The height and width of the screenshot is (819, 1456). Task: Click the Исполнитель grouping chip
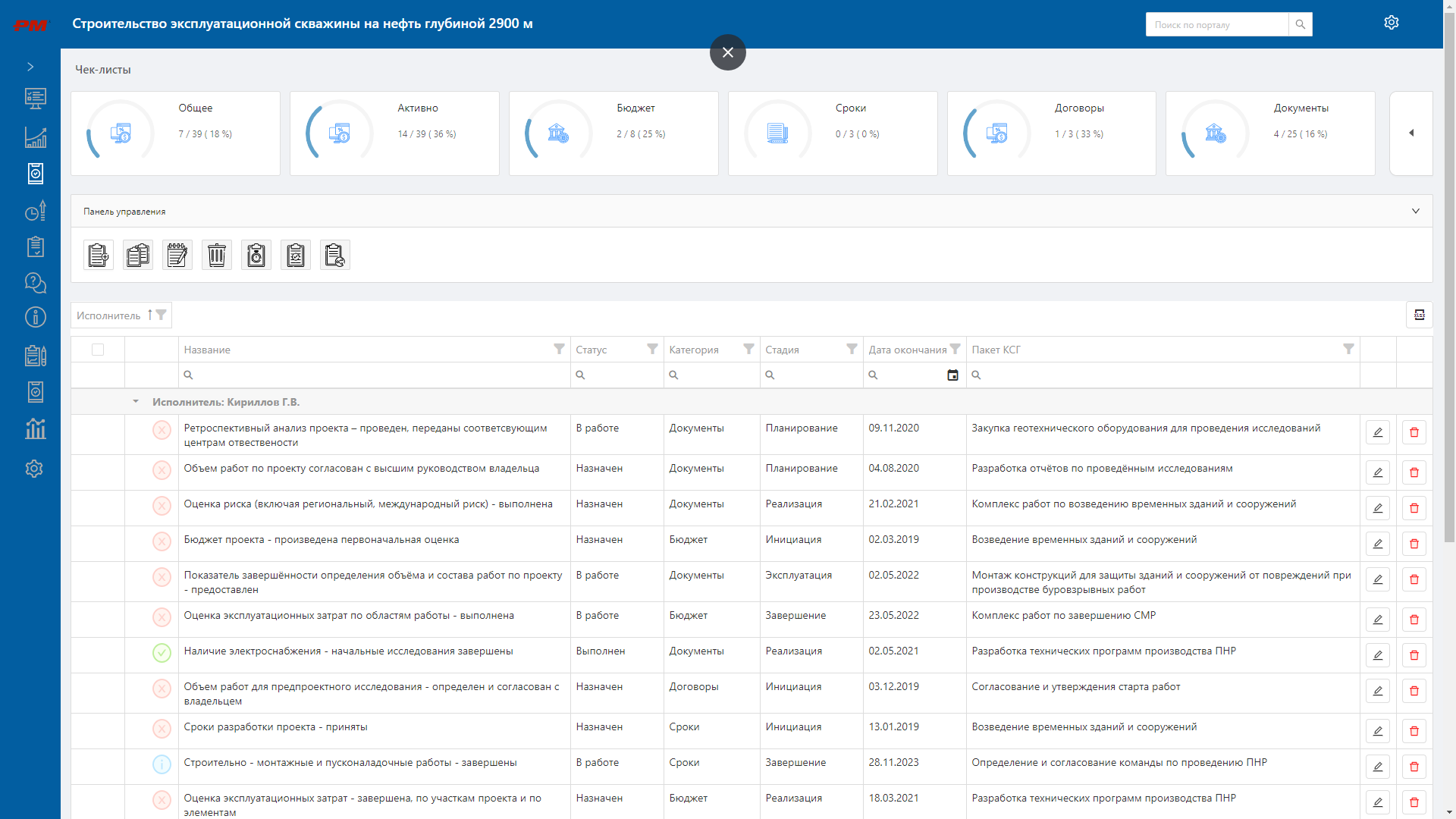pos(121,315)
